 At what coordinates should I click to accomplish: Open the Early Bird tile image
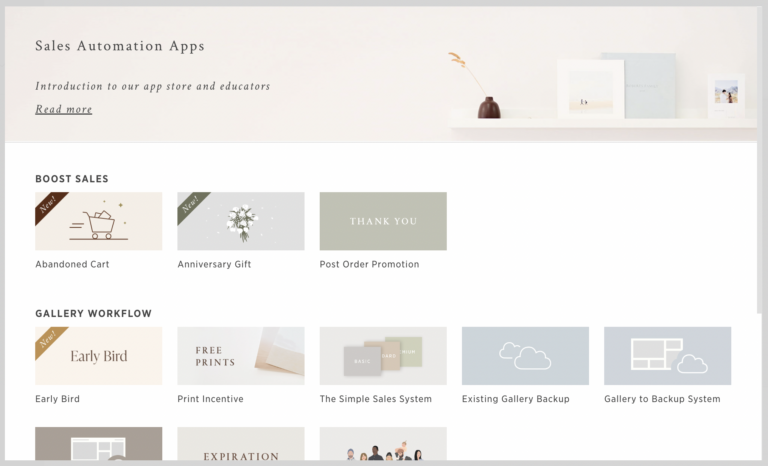tap(98, 356)
